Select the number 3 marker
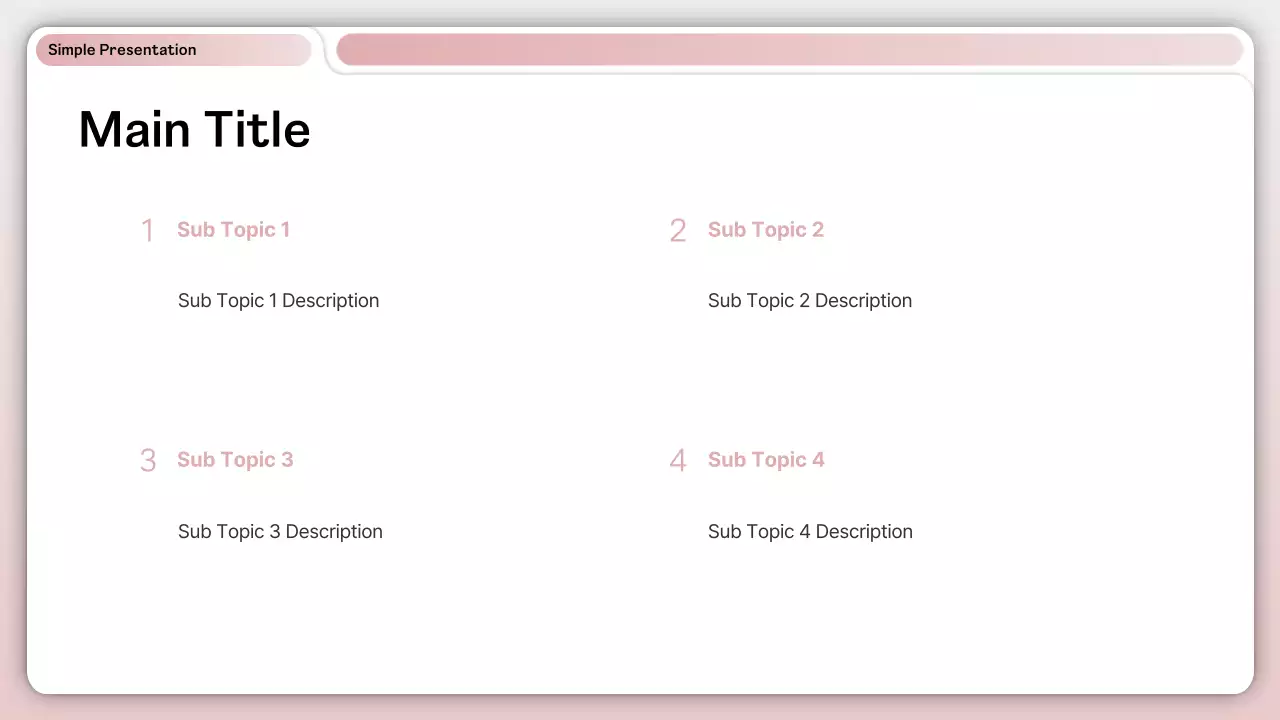Screen dimensions: 1280x720 coord(147,460)
